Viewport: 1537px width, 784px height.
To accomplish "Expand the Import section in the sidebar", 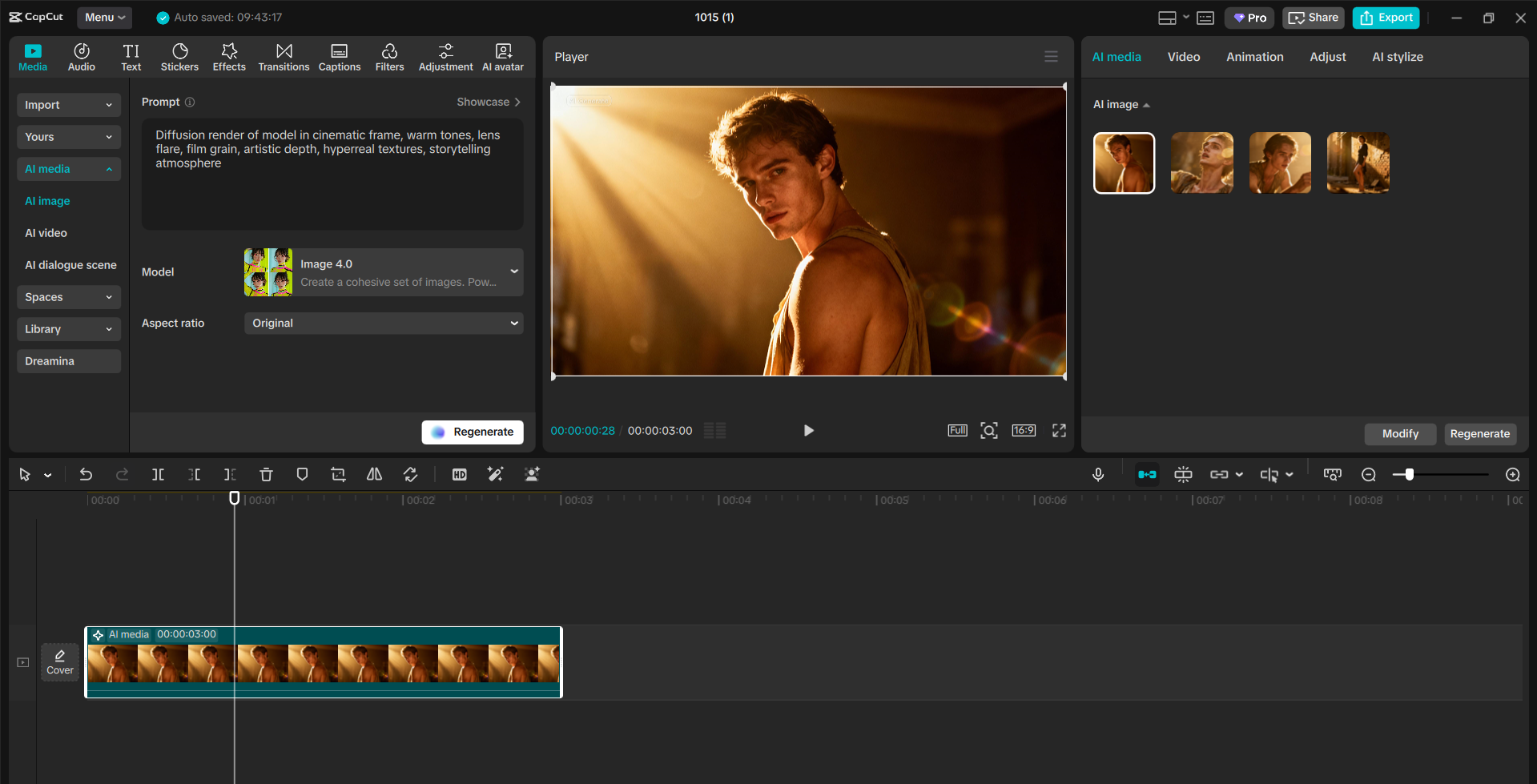I will 68,105.
